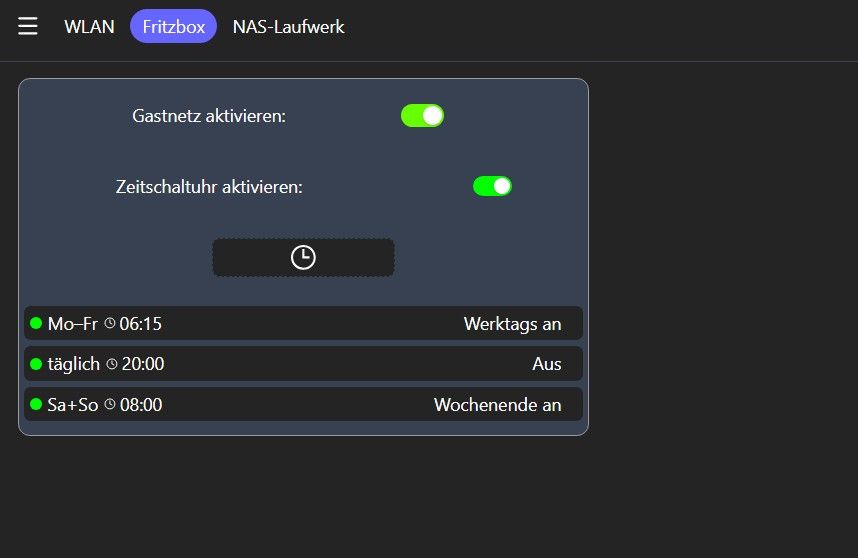The height and width of the screenshot is (558, 858).
Task: Click the 08:00 time value
Action: click(x=141, y=405)
